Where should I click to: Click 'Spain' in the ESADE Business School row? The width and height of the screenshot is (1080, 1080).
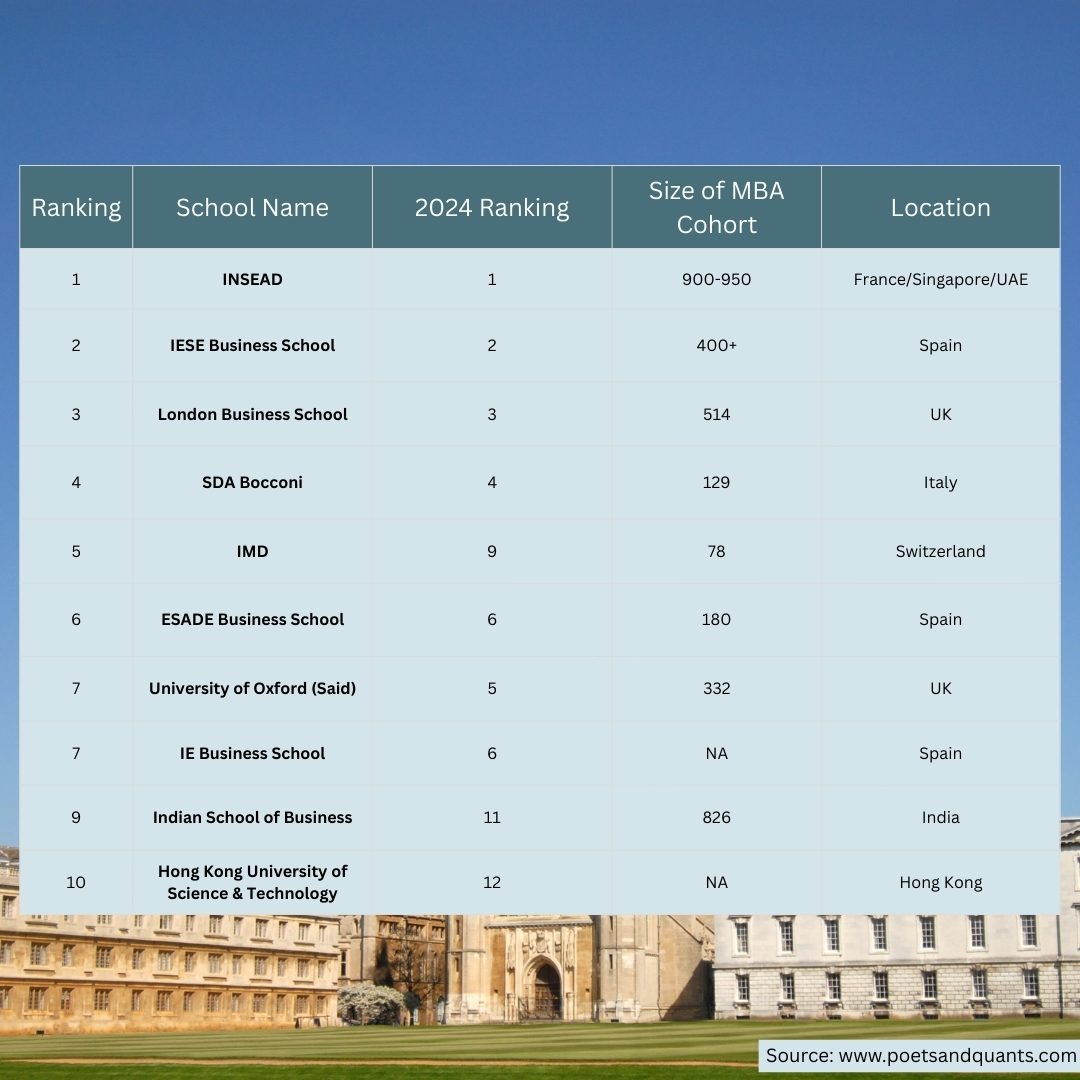[940, 620]
